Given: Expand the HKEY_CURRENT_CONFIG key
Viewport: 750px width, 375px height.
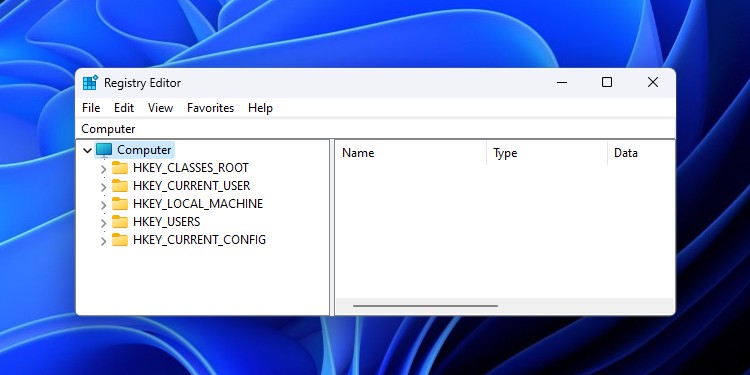Looking at the screenshot, I should pos(103,241).
